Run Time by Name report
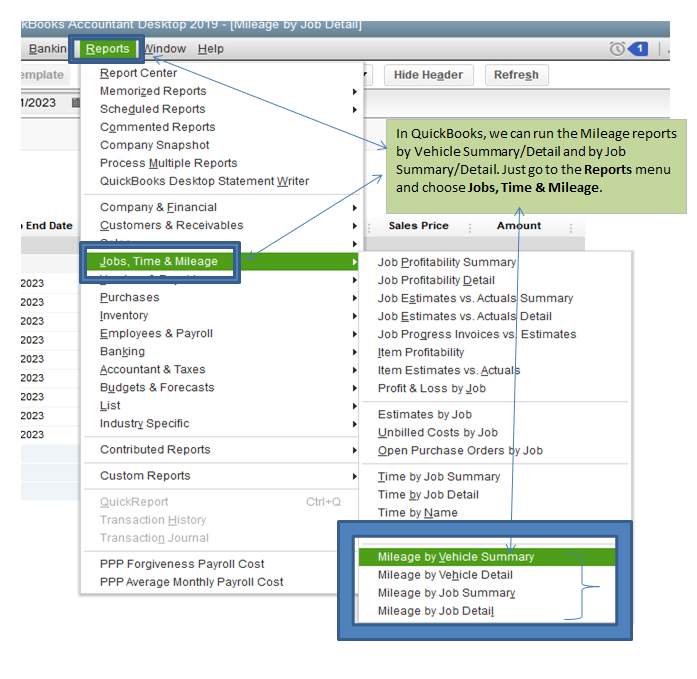697x679 pixels. point(495,512)
